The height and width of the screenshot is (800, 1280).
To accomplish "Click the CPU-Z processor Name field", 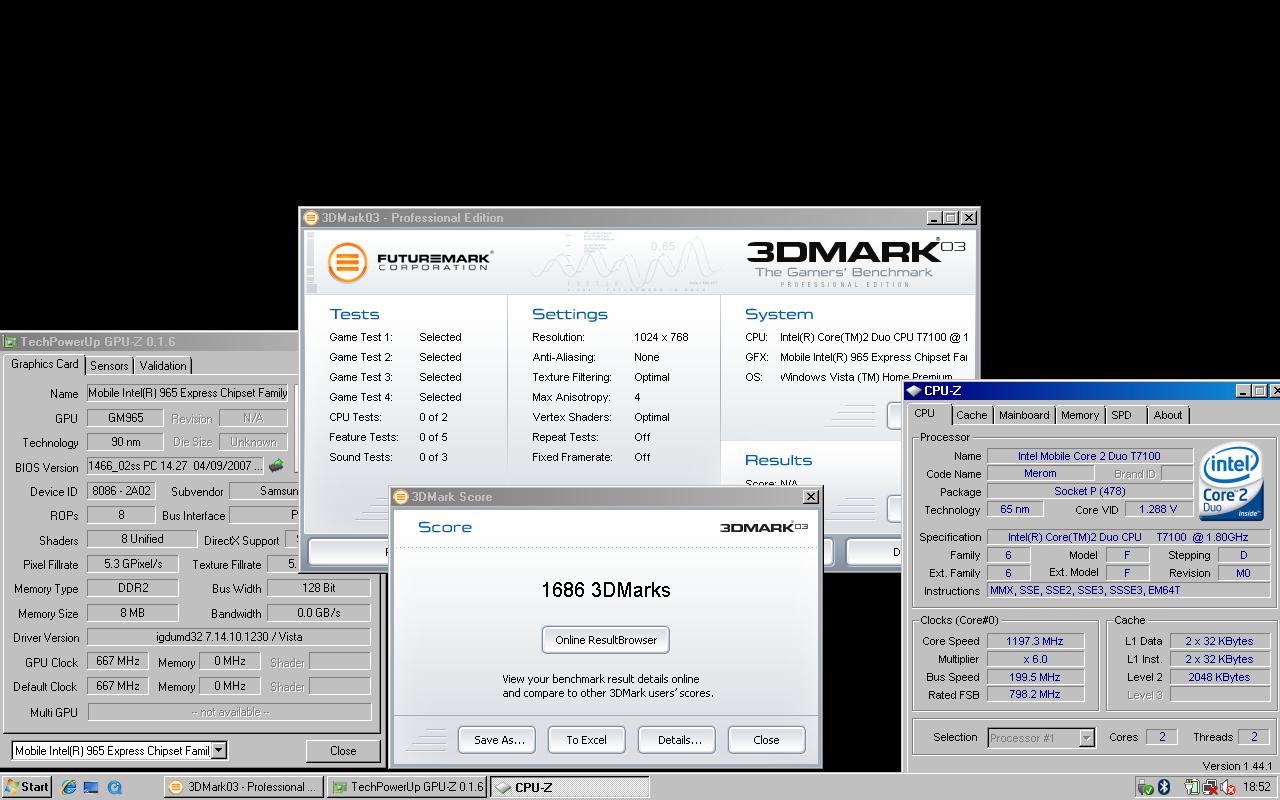I will (x=1089, y=456).
